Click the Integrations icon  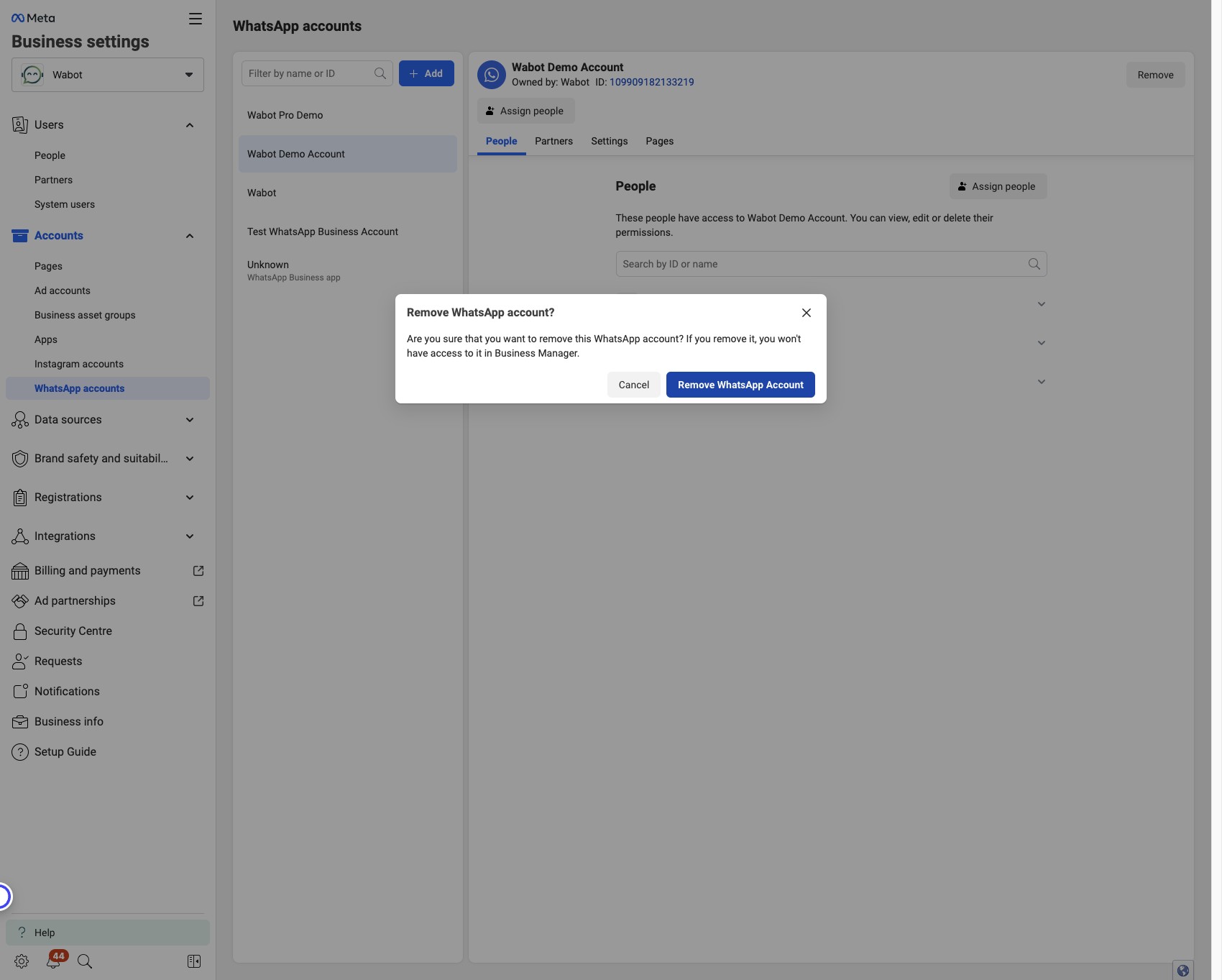point(20,536)
